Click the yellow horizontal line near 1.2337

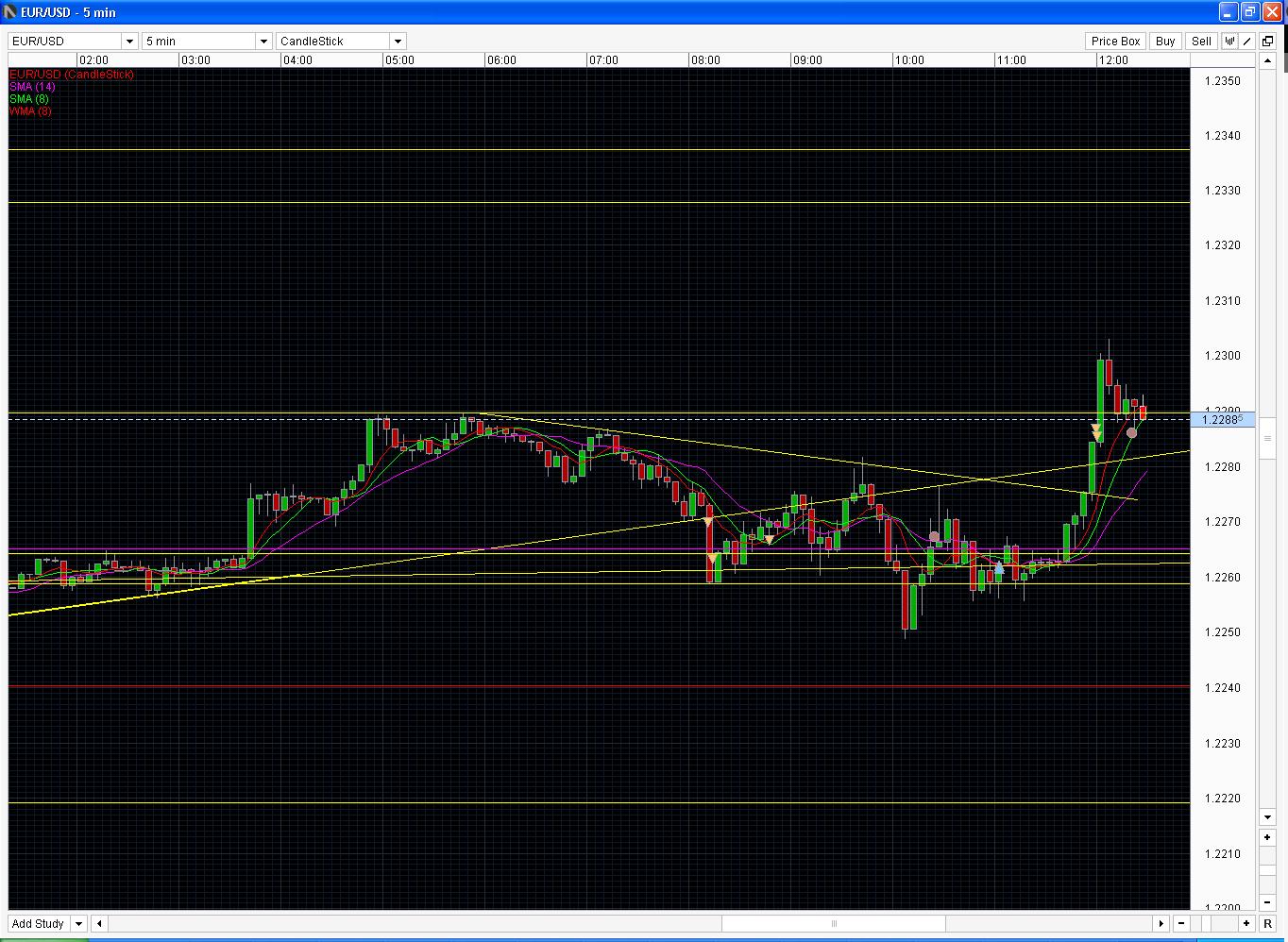[x=599, y=149]
